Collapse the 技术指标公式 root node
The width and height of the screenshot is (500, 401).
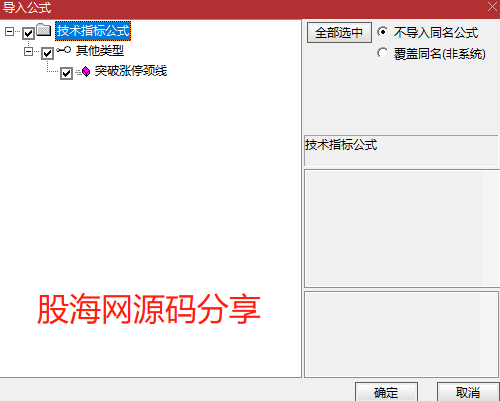point(9,32)
